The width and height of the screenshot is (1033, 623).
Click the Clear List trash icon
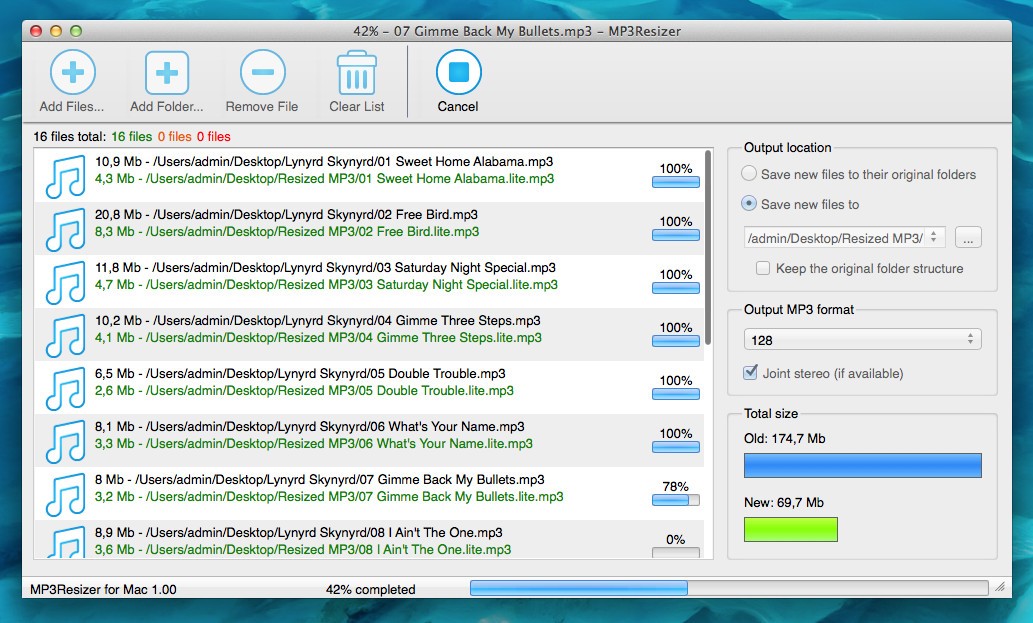357,73
